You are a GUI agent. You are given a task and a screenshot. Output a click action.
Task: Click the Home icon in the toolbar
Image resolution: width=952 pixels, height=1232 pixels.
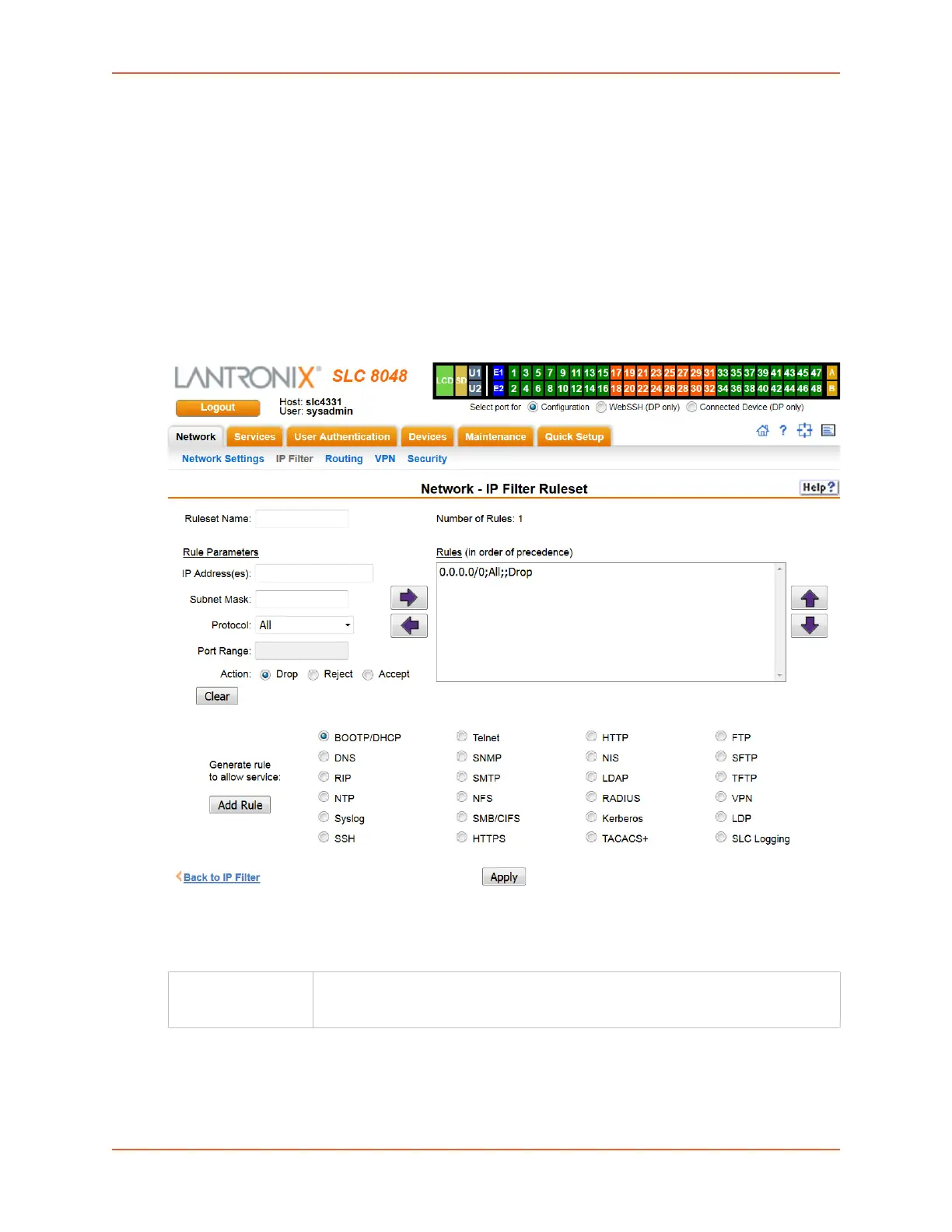[x=762, y=430]
